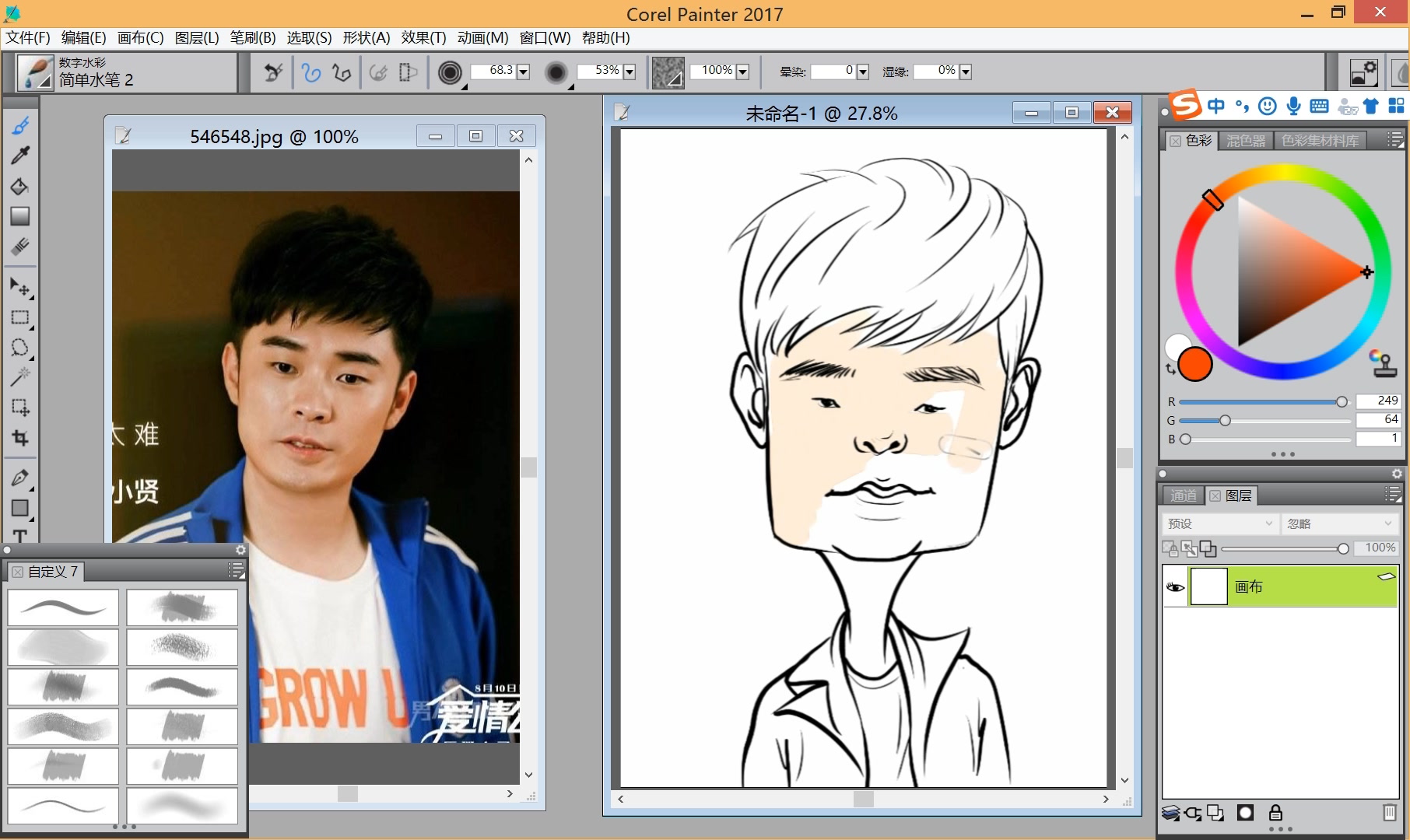Open the 图层(L) menu
This screenshot has width=1410, height=840.
(x=197, y=37)
